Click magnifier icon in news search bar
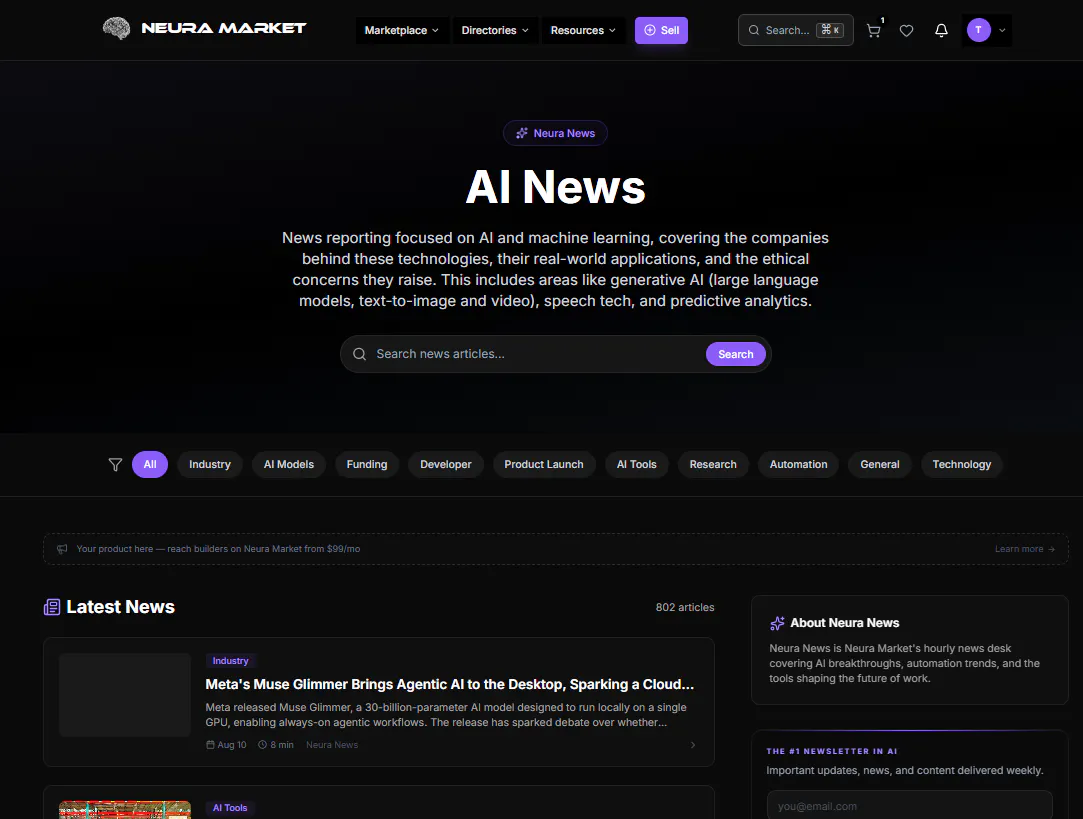This screenshot has width=1083, height=819. [359, 354]
